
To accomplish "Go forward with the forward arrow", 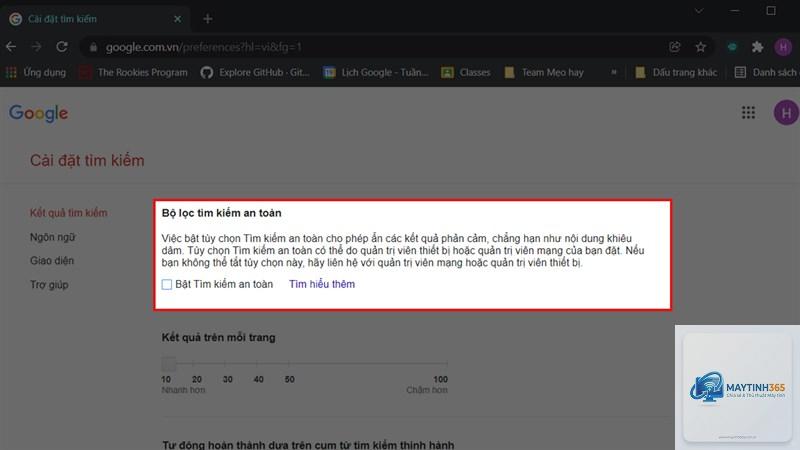I will (36, 47).
